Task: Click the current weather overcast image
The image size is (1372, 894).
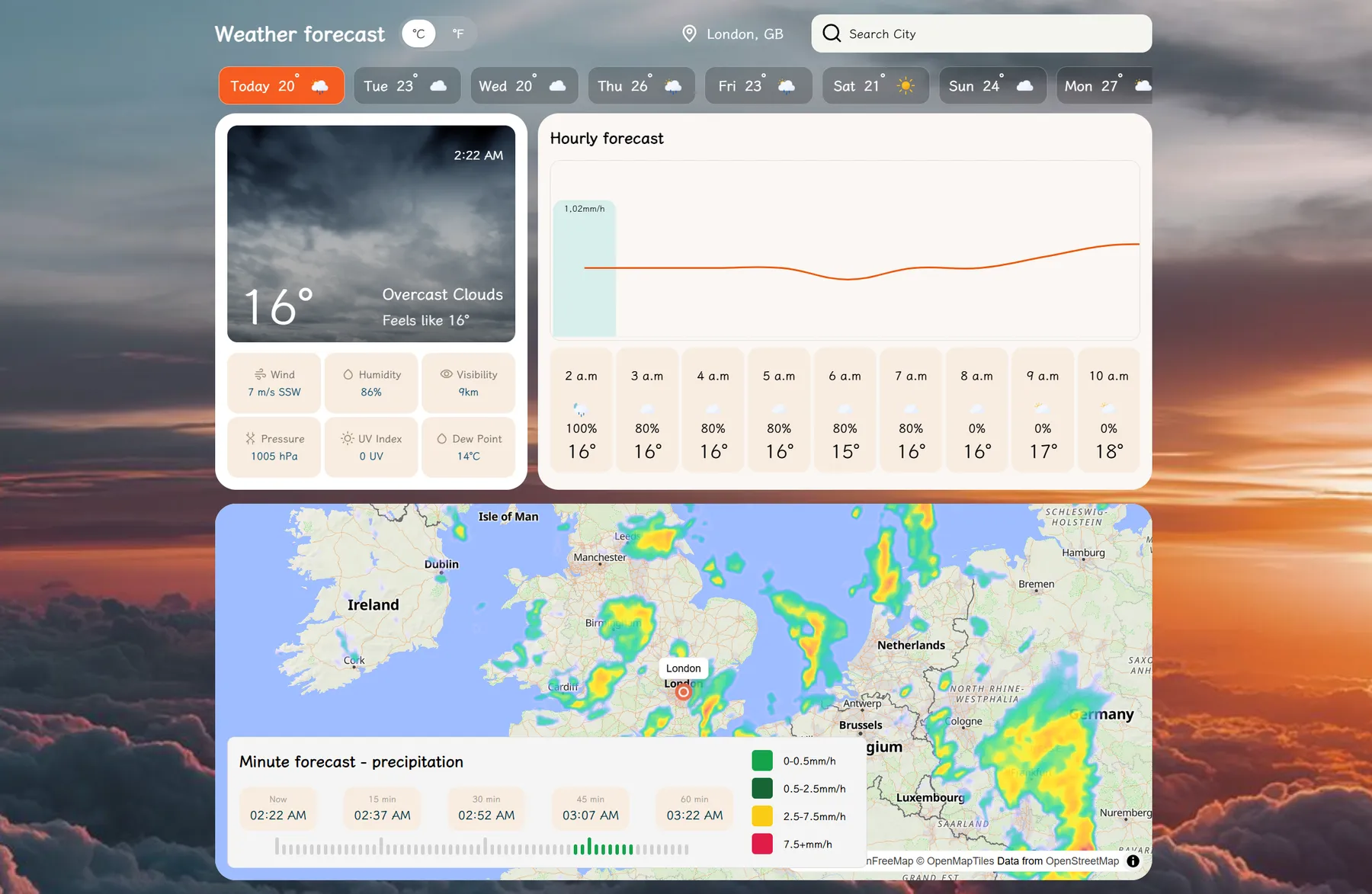Action: pyautogui.click(x=371, y=234)
